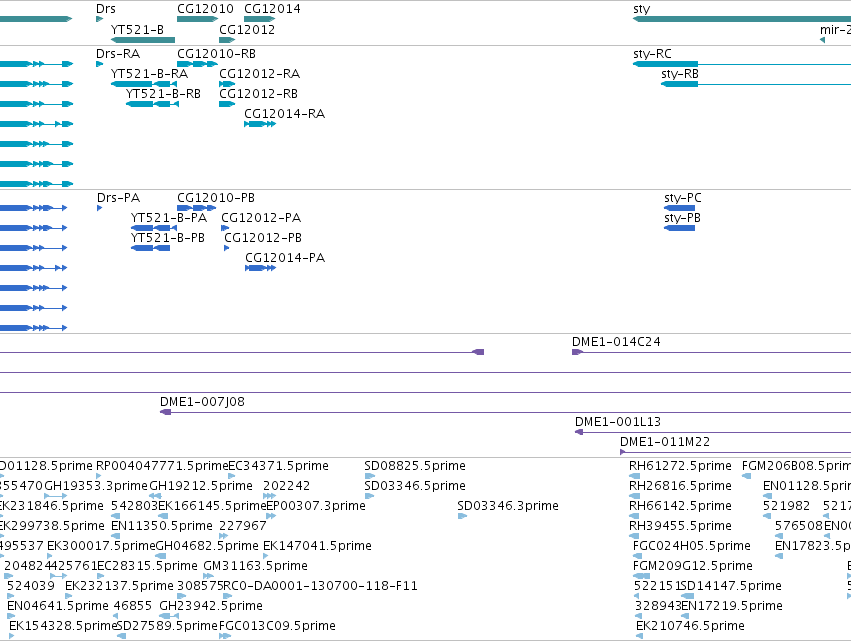Image resolution: width=851 pixels, height=641 pixels.
Task: Select the EK166145.5prime EST label
Action: coord(212,506)
